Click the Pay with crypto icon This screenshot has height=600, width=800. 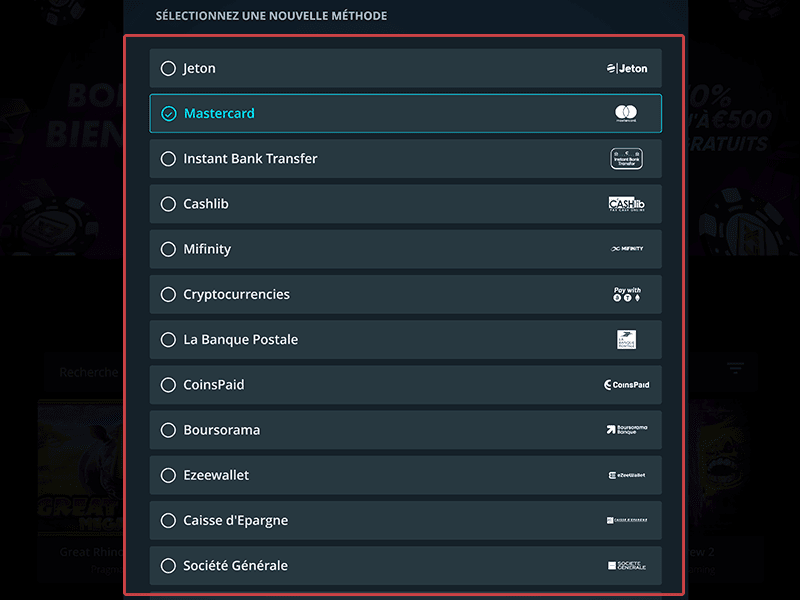coord(627,294)
